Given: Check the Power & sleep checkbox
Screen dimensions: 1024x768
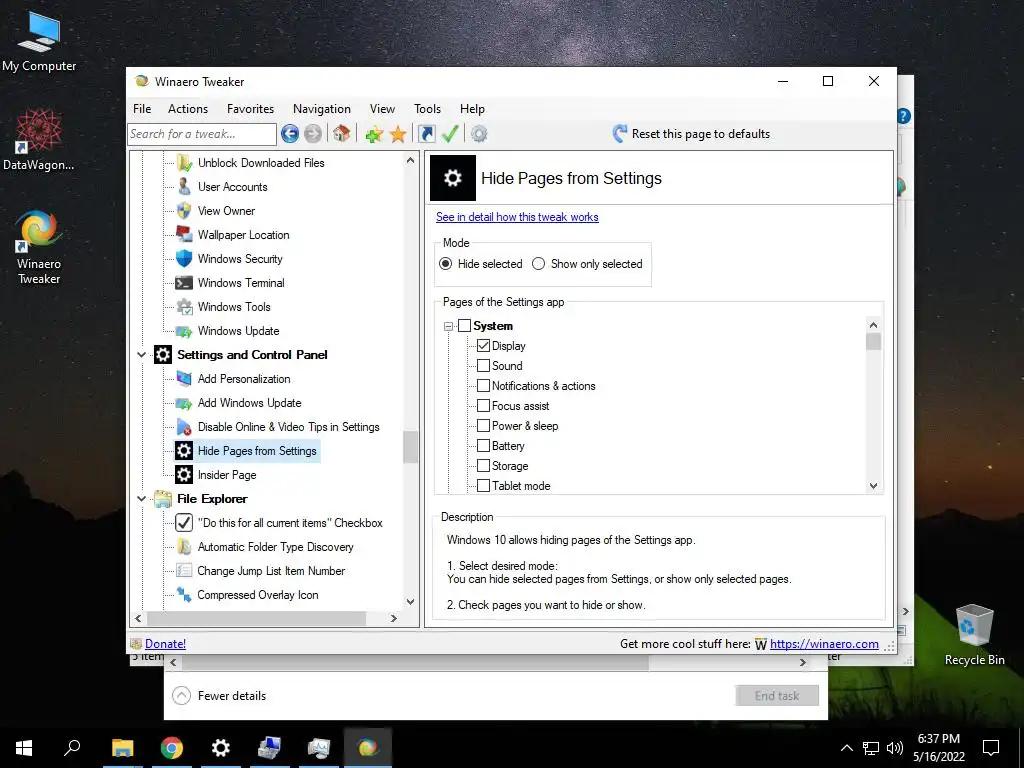Looking at the screenshot, I should [x=483, y=426].
